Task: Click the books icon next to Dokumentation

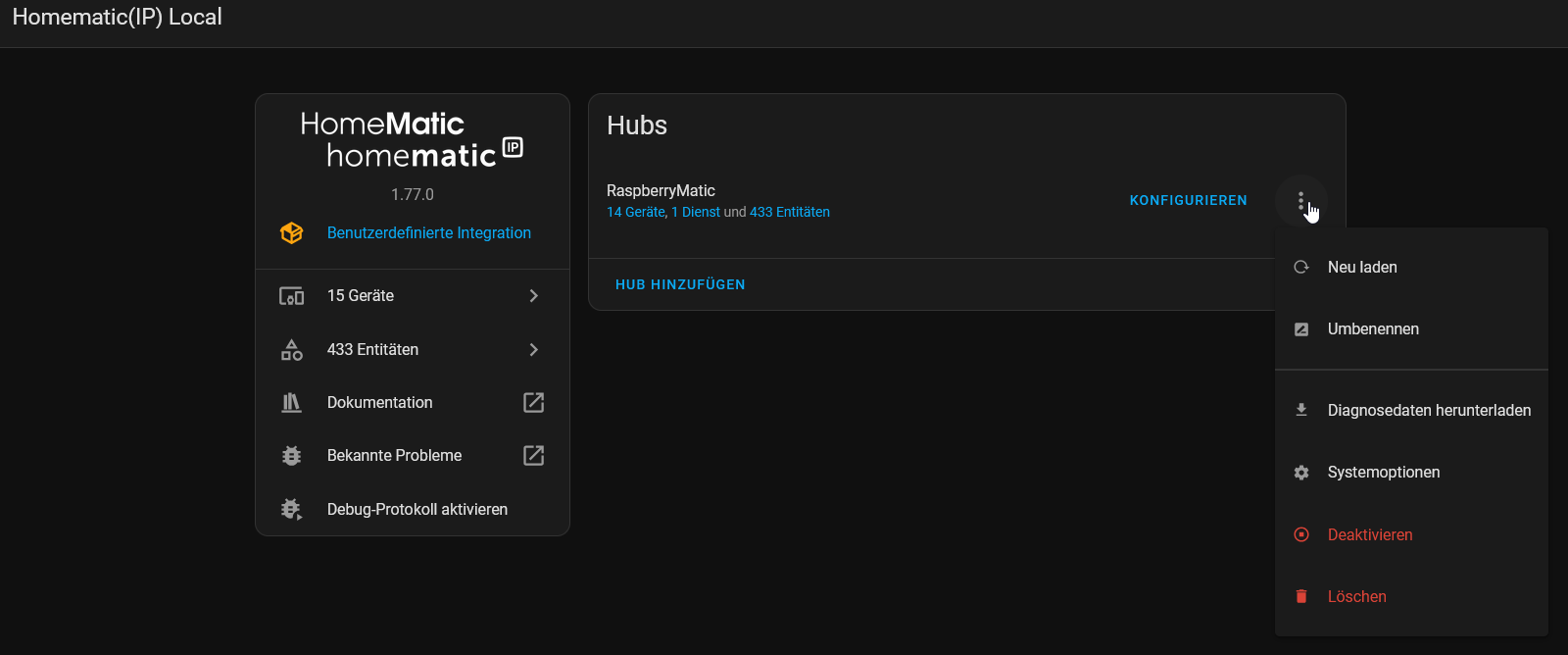Action: click(292, 402)
